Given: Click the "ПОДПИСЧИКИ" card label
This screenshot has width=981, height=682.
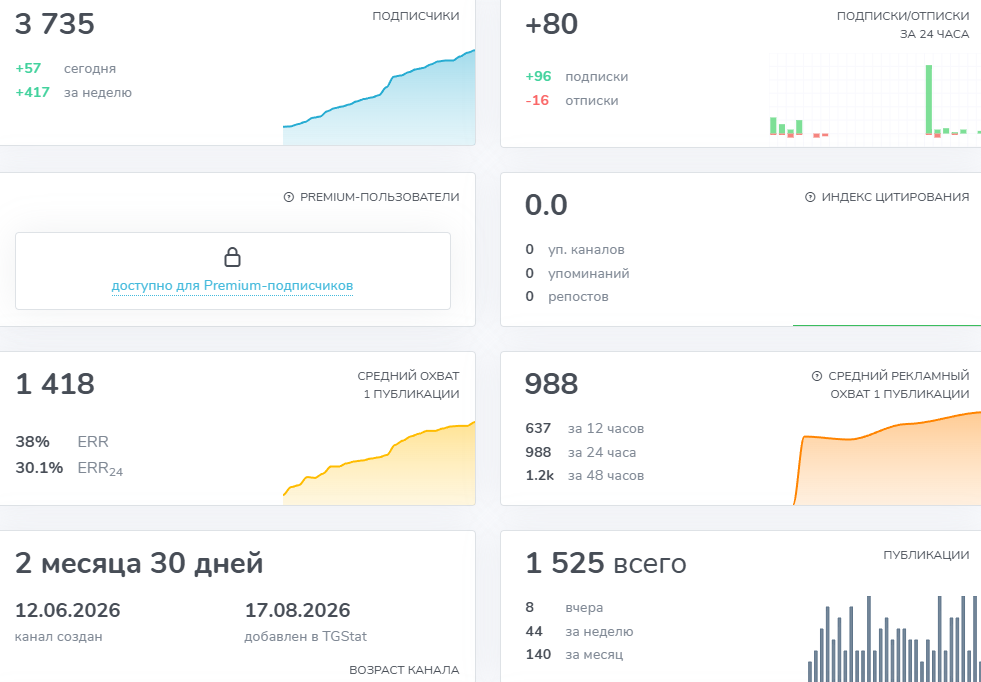Looking at the screenshot, I should point(416,16).
